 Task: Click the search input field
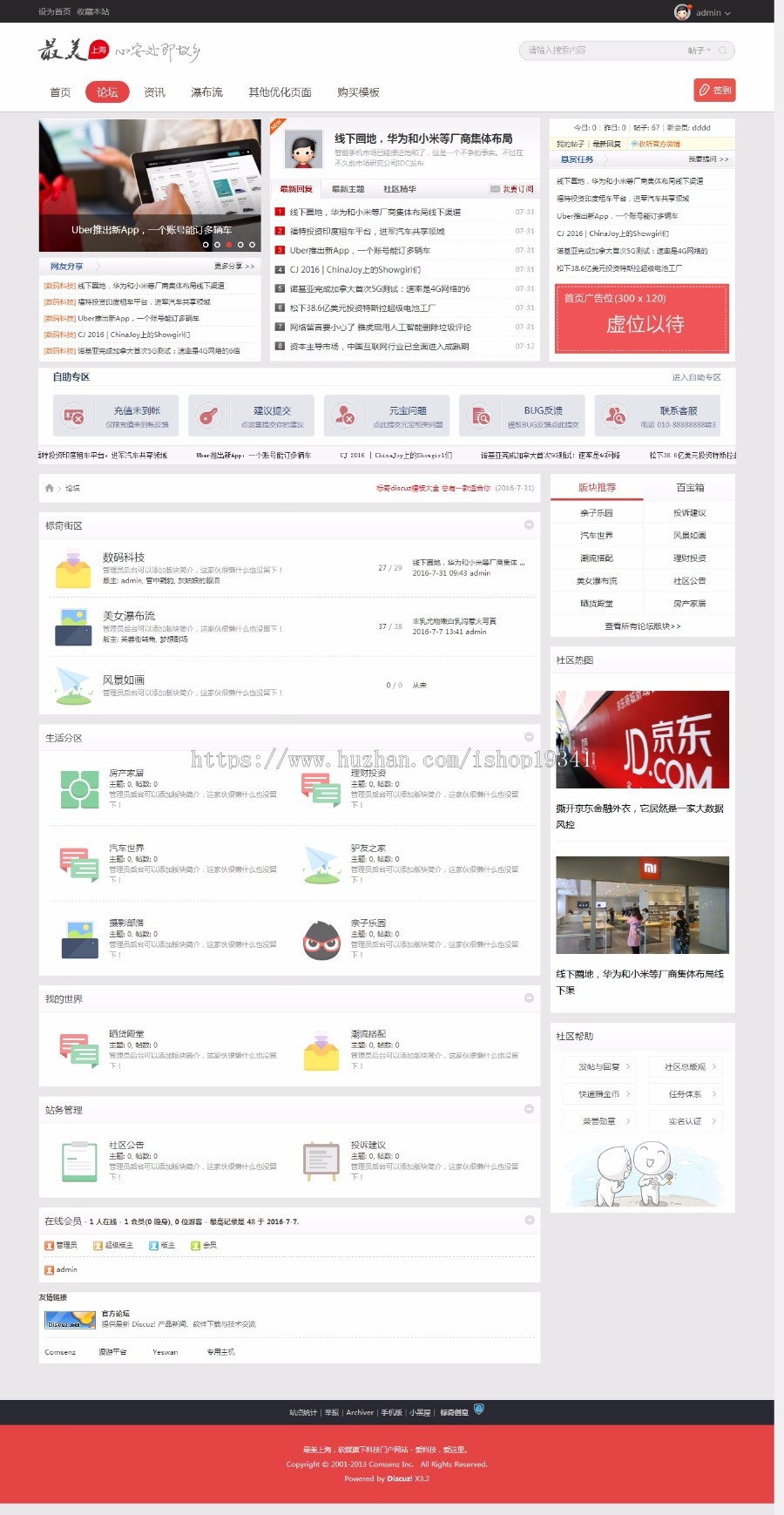pos(601,51)
